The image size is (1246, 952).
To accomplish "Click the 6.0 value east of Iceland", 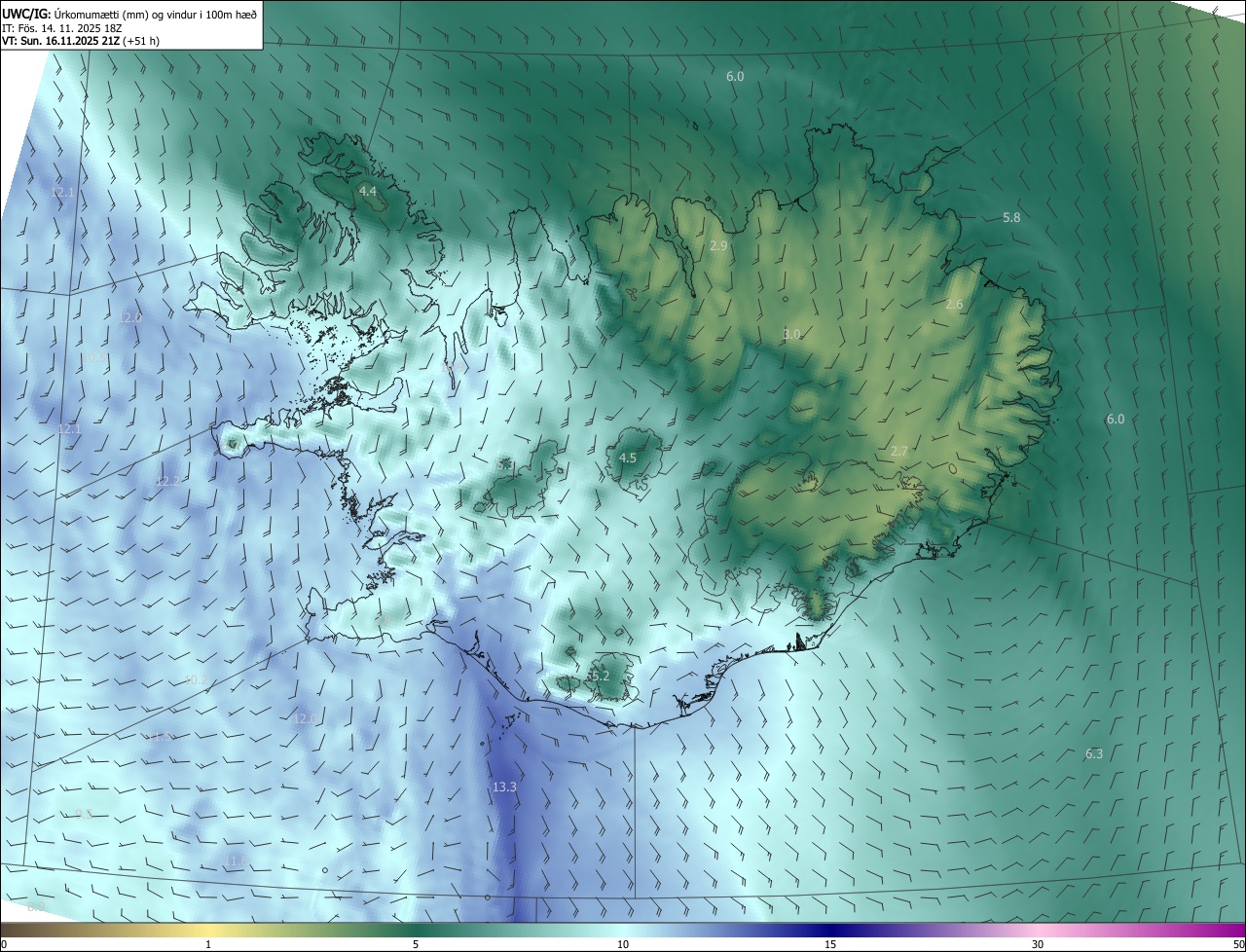I will (x=1116, y=420).
